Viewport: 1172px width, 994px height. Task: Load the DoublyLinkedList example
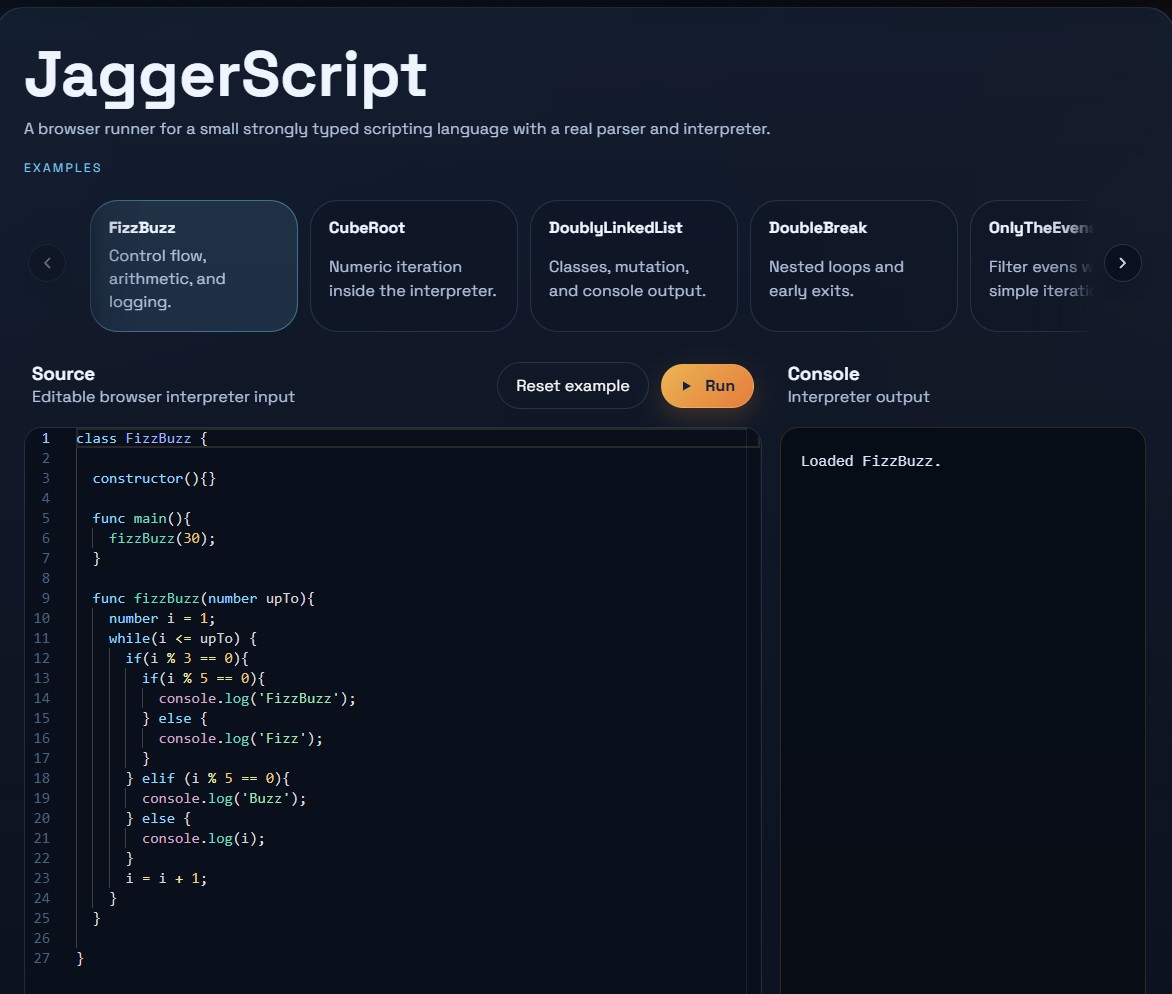coord(634,266)
